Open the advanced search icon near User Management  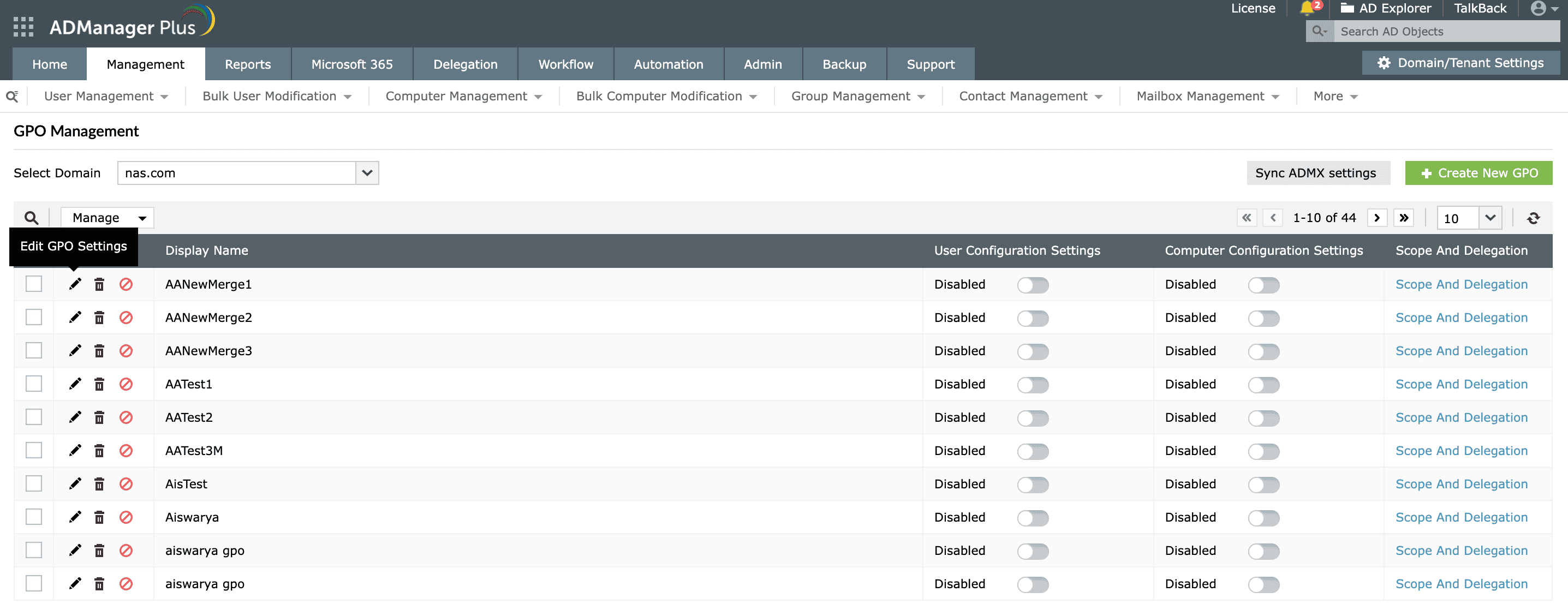pos(12,95)
